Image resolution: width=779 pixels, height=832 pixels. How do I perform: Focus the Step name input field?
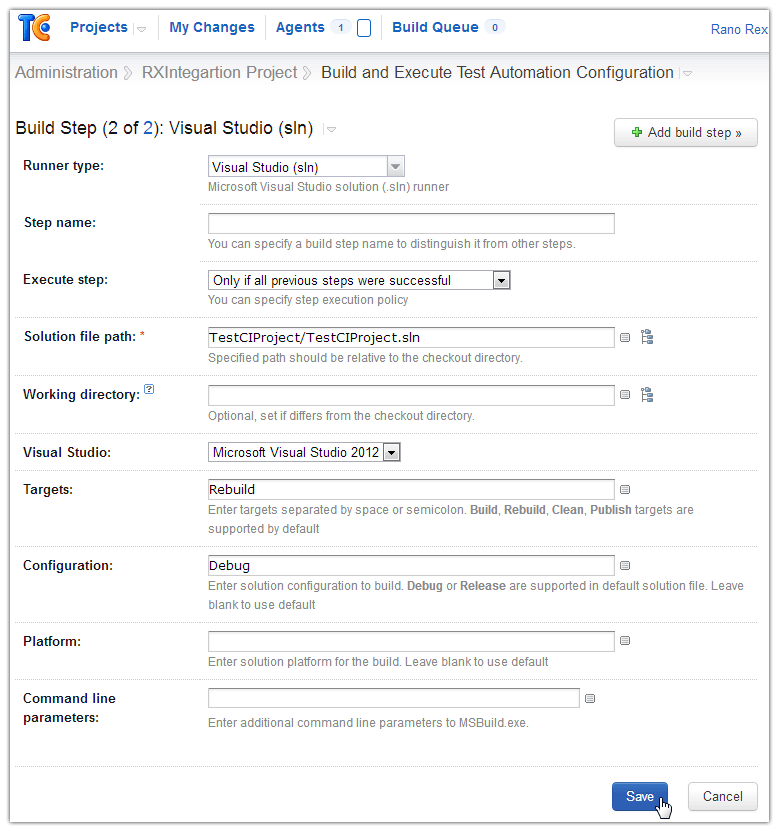(411, 223)
